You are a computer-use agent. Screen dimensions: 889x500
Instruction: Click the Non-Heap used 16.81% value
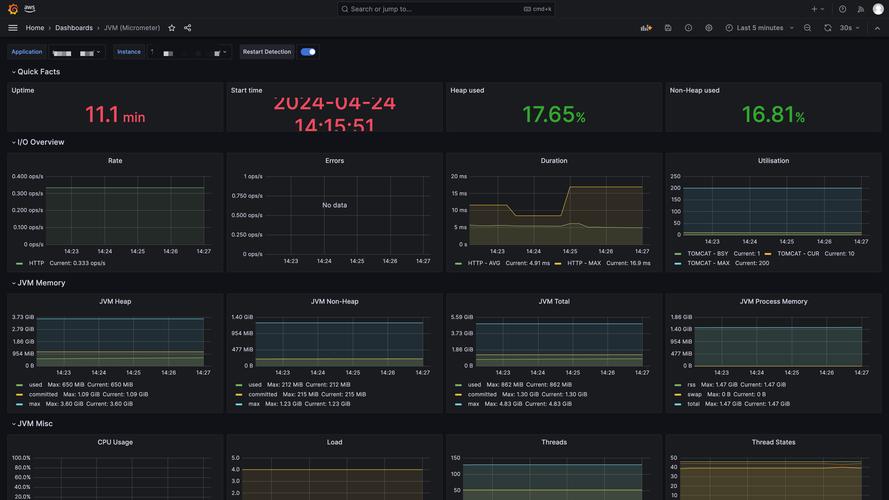(773, 115)
